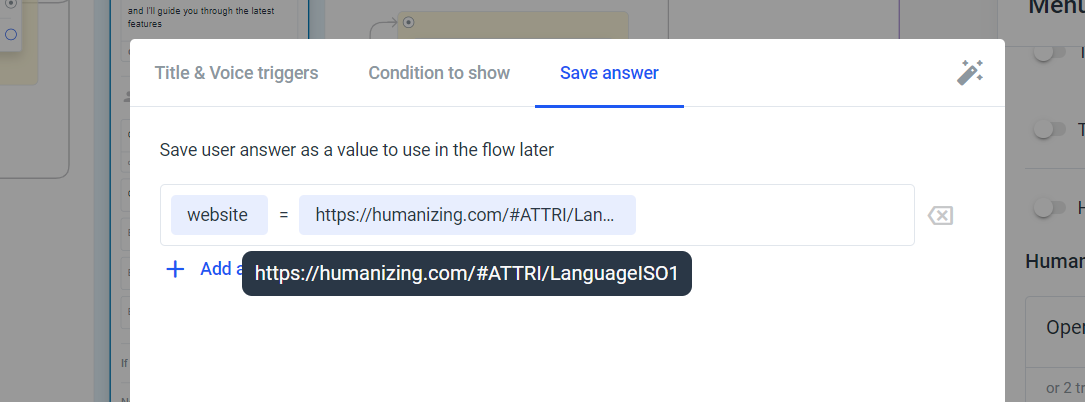Edit the https://humanizing.com value field
Image resolution: width=1085 pixels, height=402 pixels.
point(467,215)
